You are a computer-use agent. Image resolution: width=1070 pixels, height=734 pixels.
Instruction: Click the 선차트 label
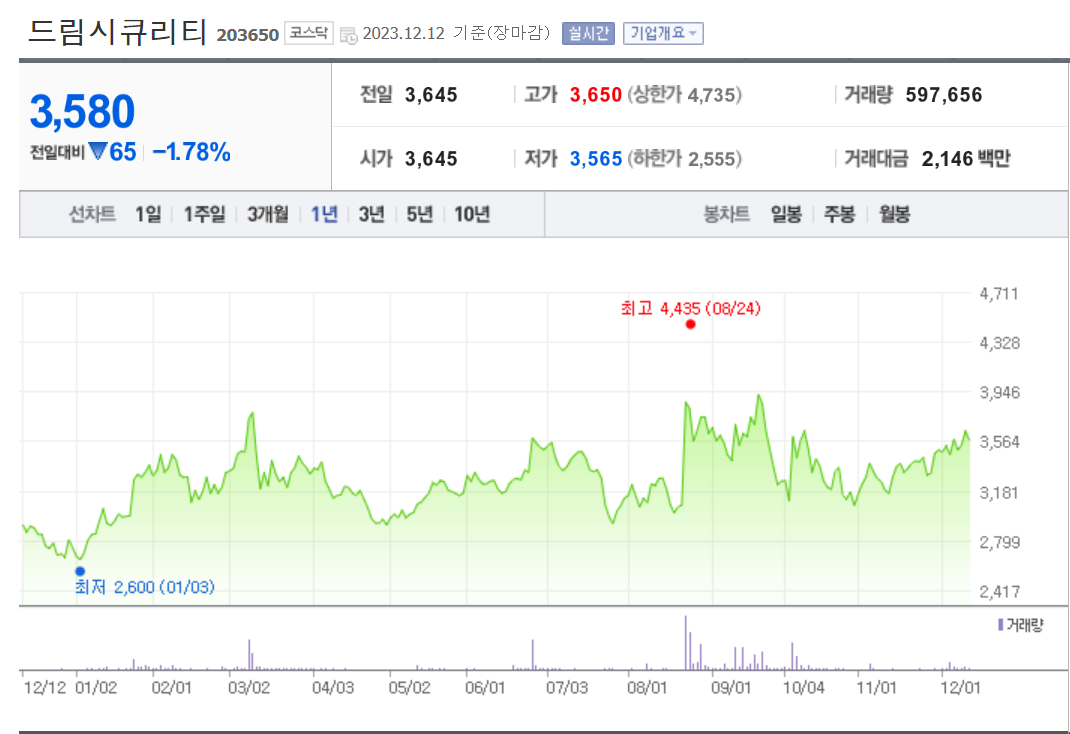pyautogui.click(x=92, y=214)
